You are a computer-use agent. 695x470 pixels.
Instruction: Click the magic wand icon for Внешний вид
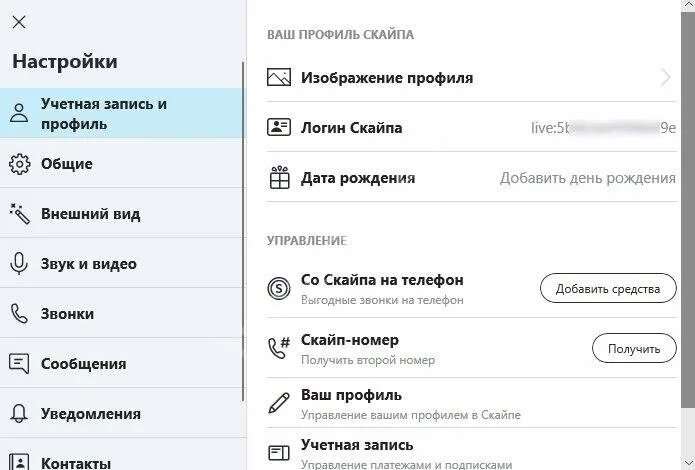click(20, 214)
